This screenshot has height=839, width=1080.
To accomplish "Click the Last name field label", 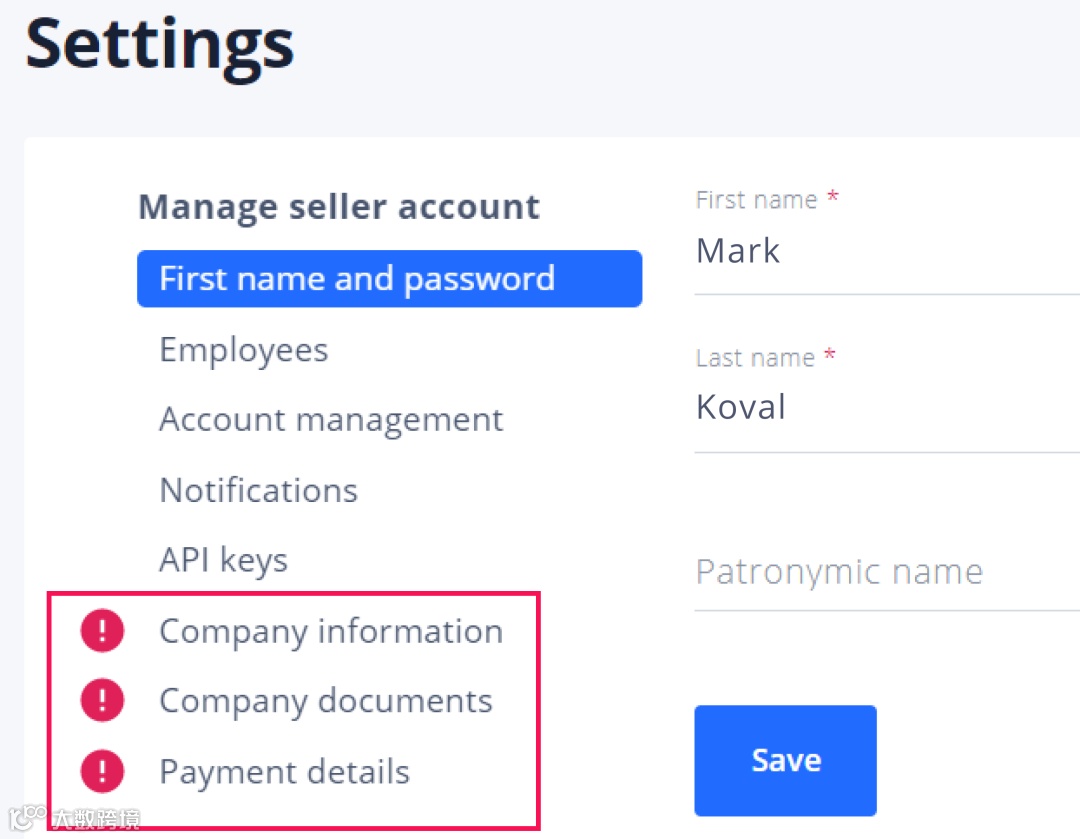I will (756, 358).
